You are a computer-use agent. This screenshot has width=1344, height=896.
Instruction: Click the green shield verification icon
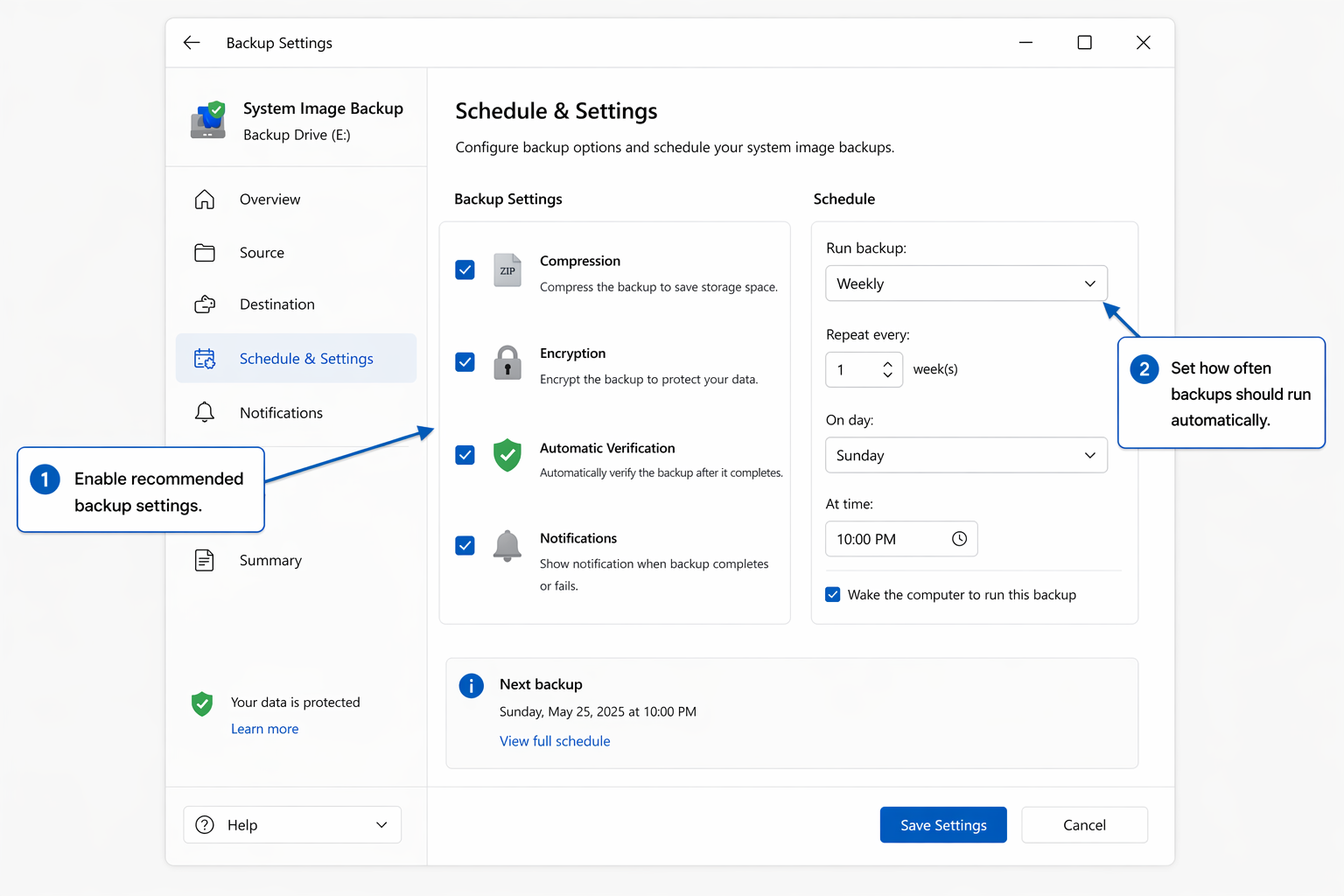click(x=507, y=455)
